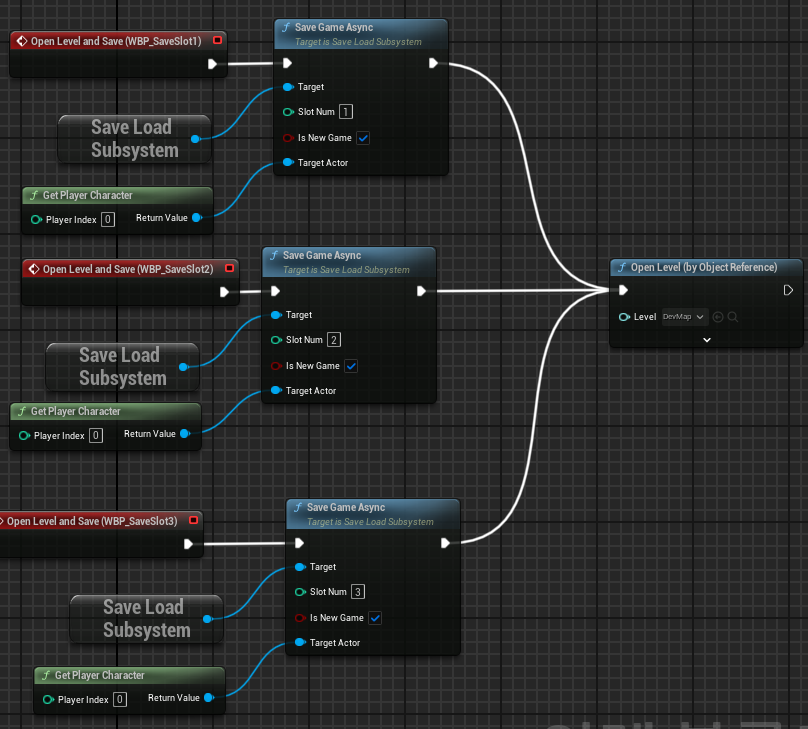Screen dimensions: 808x729
Task: Click the red delegate pin on WBP_SaveSlot3 event
Action: coord(193,520)
